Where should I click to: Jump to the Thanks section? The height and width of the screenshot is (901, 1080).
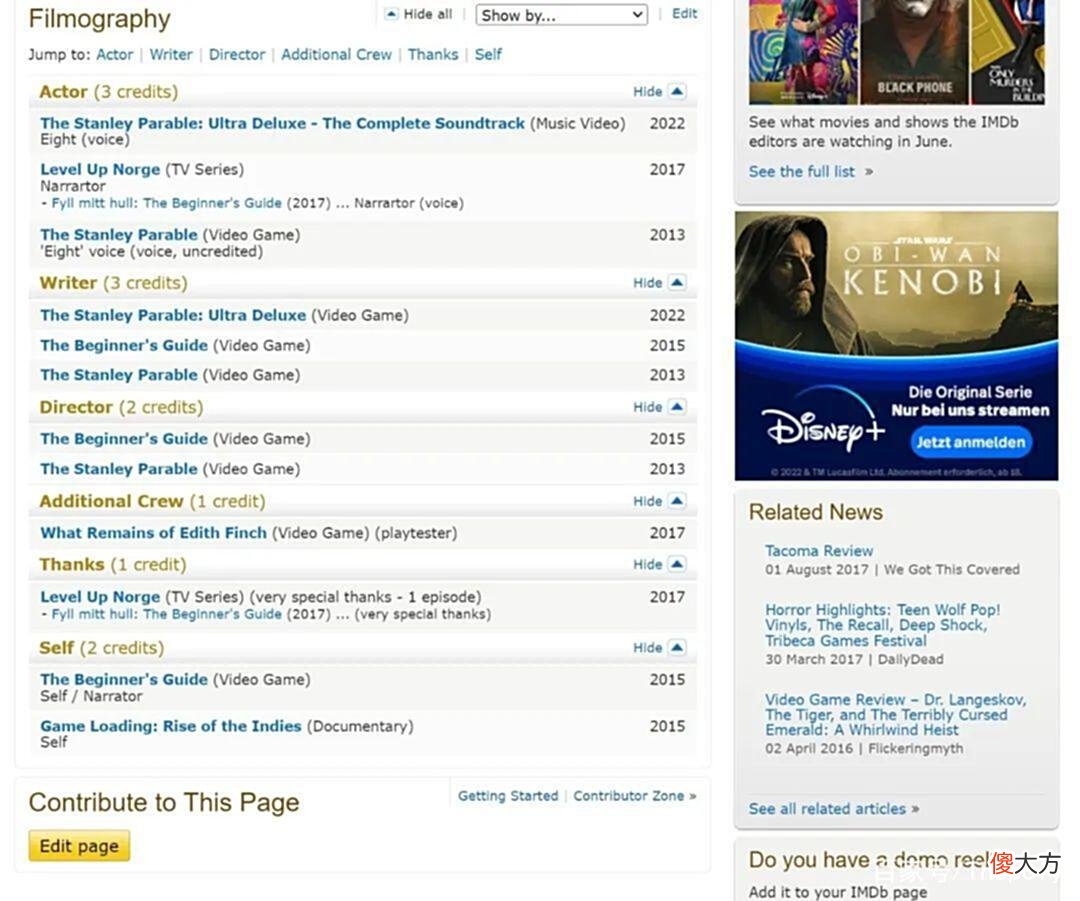click(x=433, y=54)
